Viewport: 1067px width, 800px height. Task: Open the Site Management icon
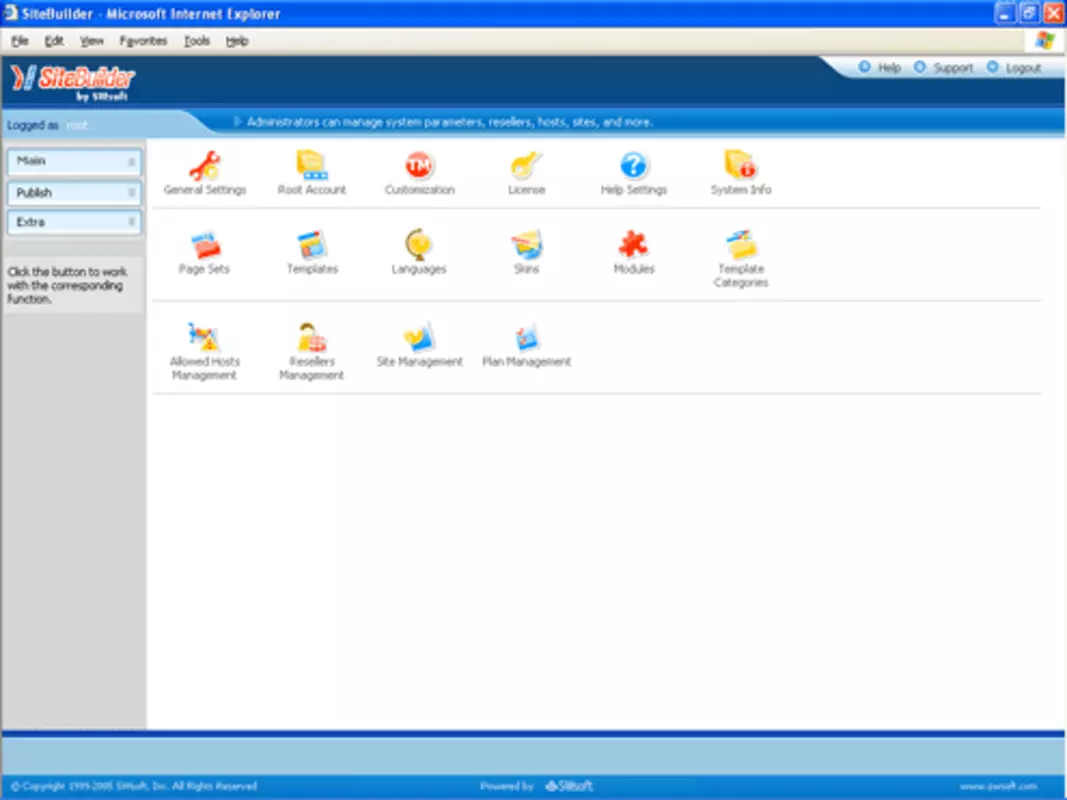[419, 337]
